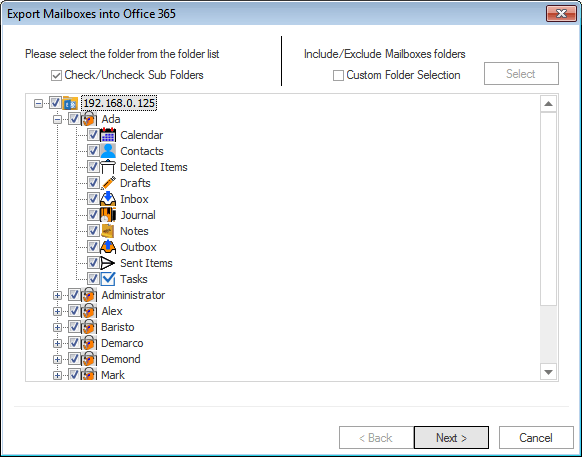This screenshot has width=582, height=457.
Task: Click the Next > button
Action: click(451, 438)
